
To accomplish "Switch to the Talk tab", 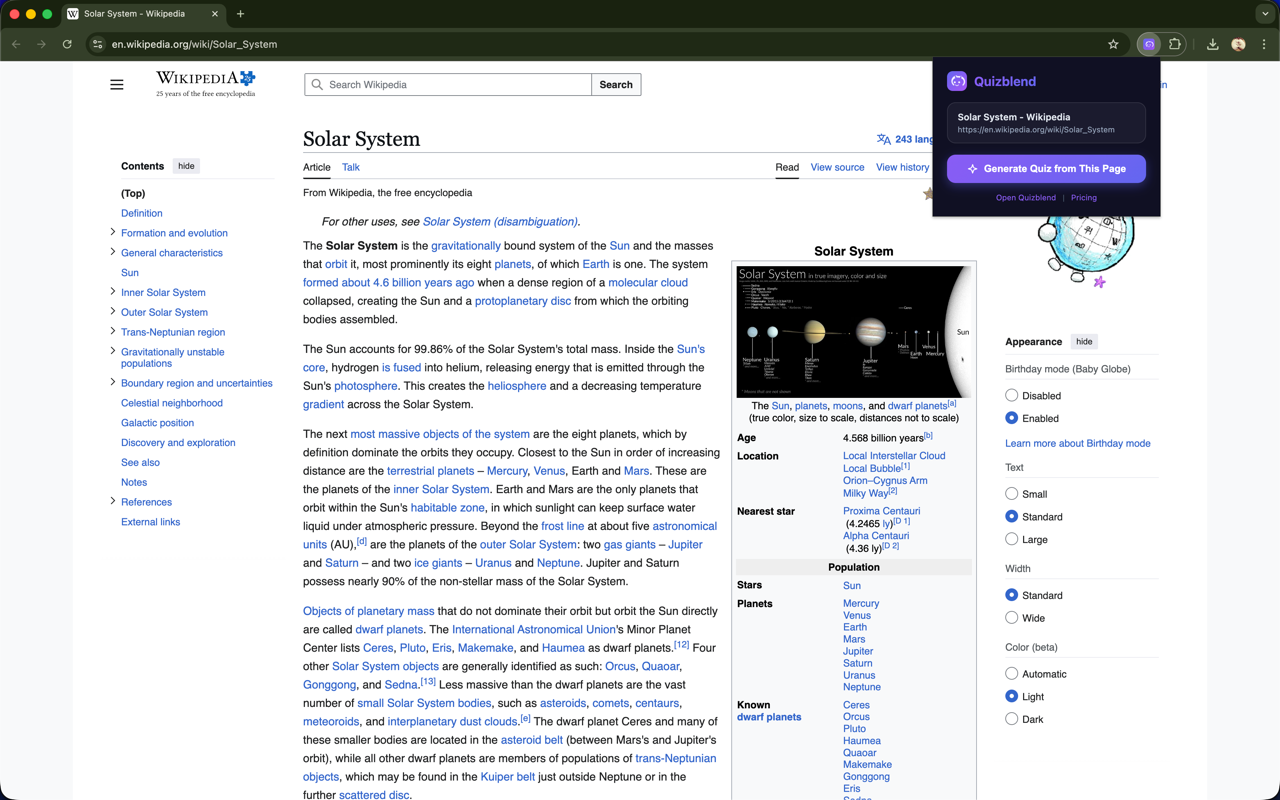I will [350, 167].
